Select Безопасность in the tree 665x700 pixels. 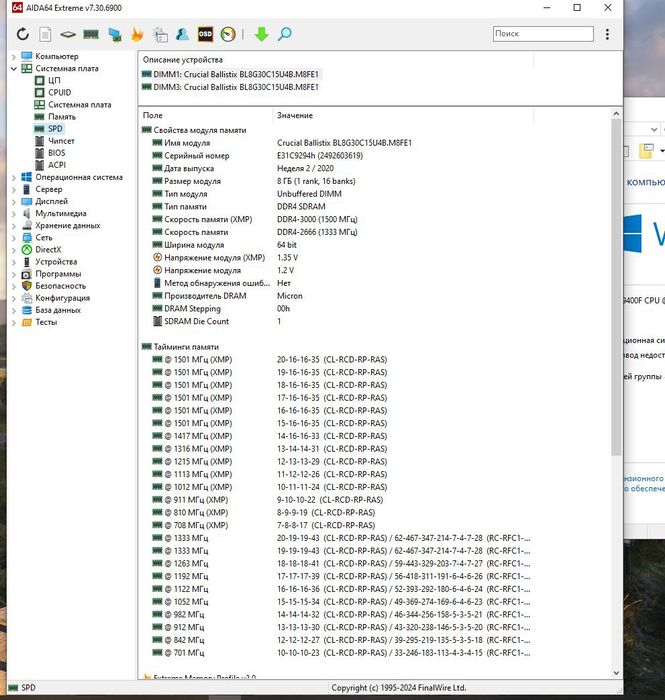tap(60, 286)
